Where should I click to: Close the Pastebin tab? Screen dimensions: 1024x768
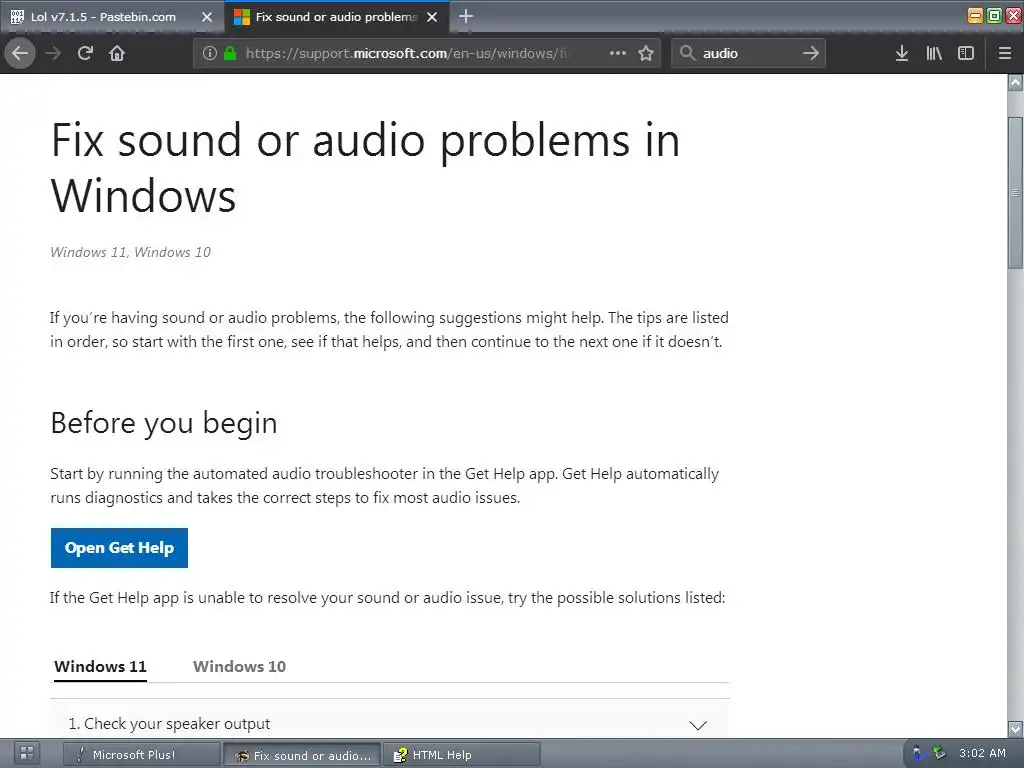coord(207,17)
